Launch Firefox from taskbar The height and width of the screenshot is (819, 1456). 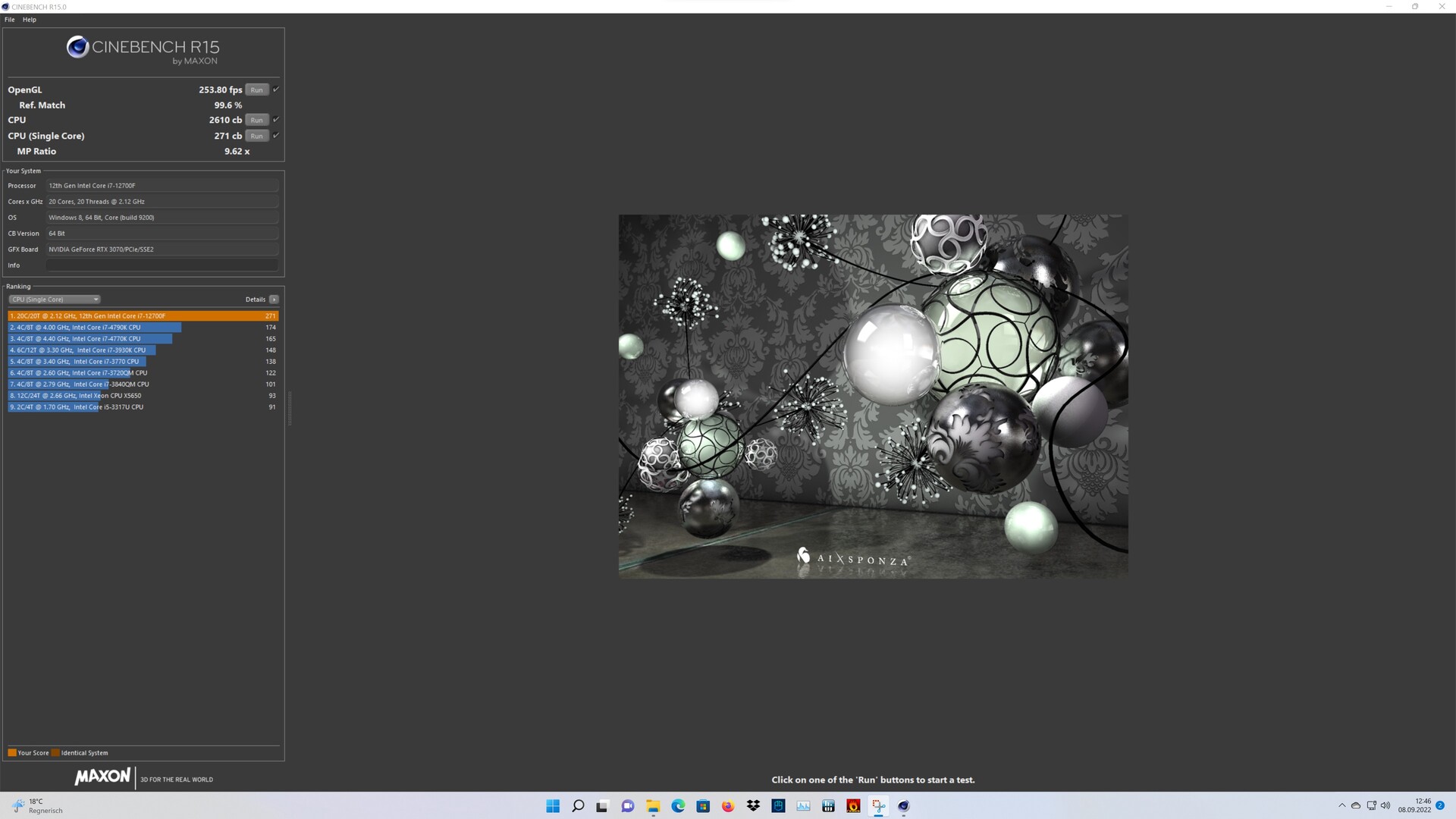click(728, 806)
